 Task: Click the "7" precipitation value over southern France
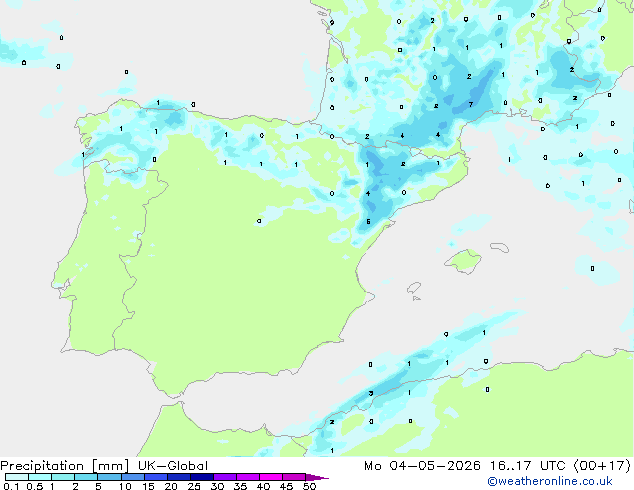pyautogui.click(x=471, y=104)
